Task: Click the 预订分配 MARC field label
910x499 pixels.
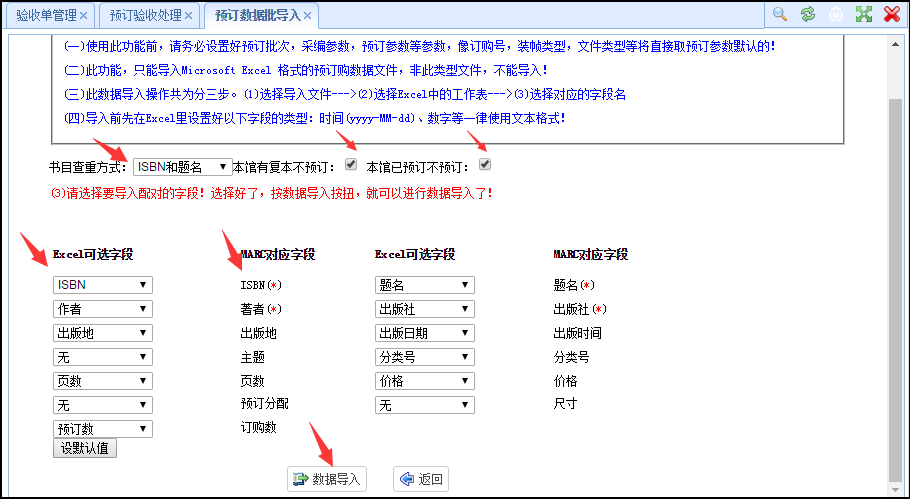Action: (x=265, y=403)
